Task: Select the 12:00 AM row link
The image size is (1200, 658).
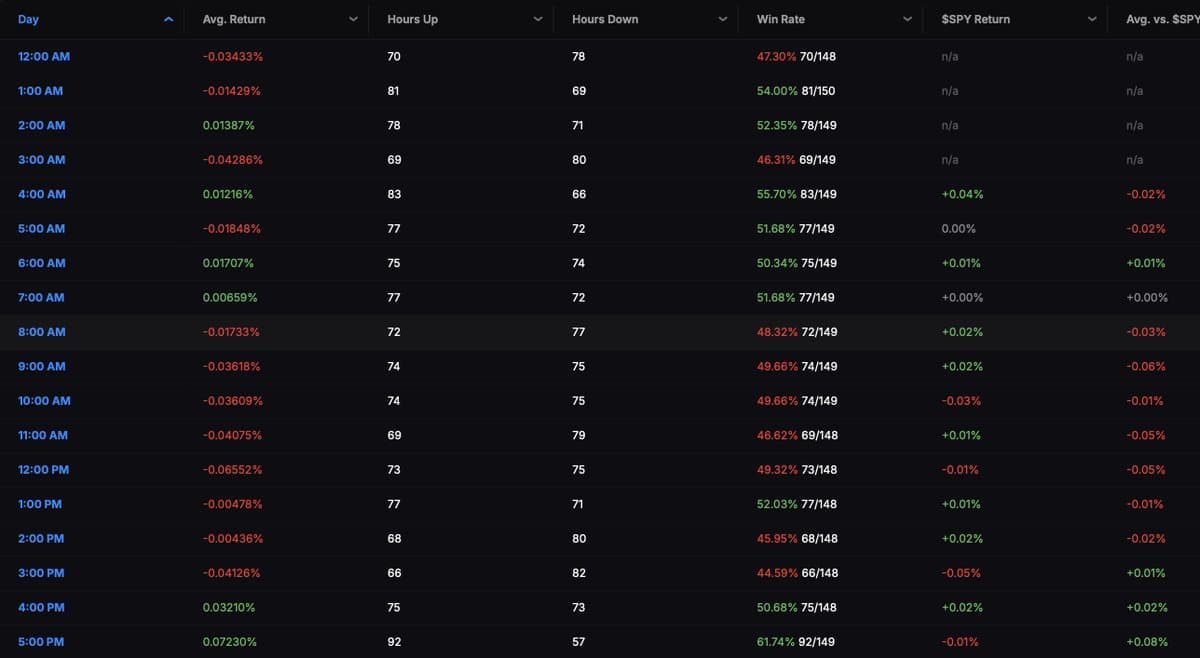Action: [x=43, y=56]
